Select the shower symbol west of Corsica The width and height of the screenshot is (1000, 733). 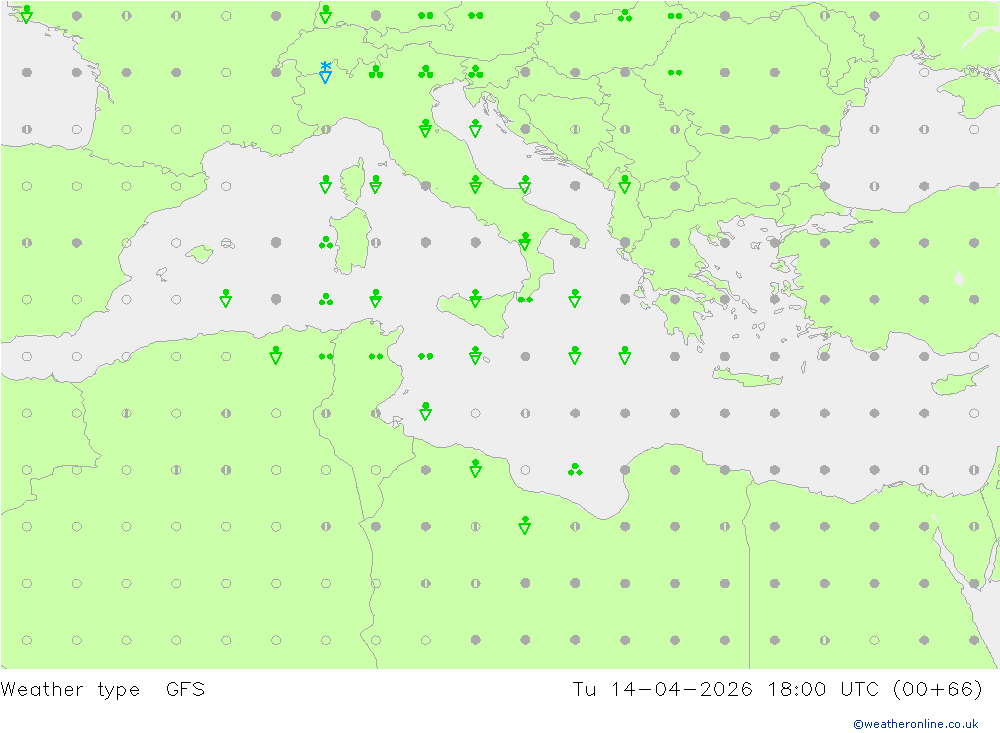click(325, 184)
